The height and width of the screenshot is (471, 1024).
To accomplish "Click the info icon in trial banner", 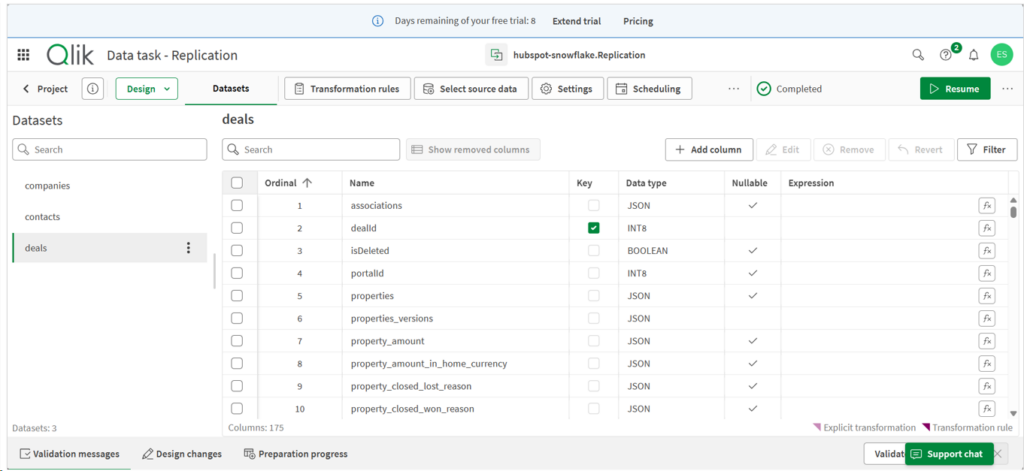I will click(377, 21).
